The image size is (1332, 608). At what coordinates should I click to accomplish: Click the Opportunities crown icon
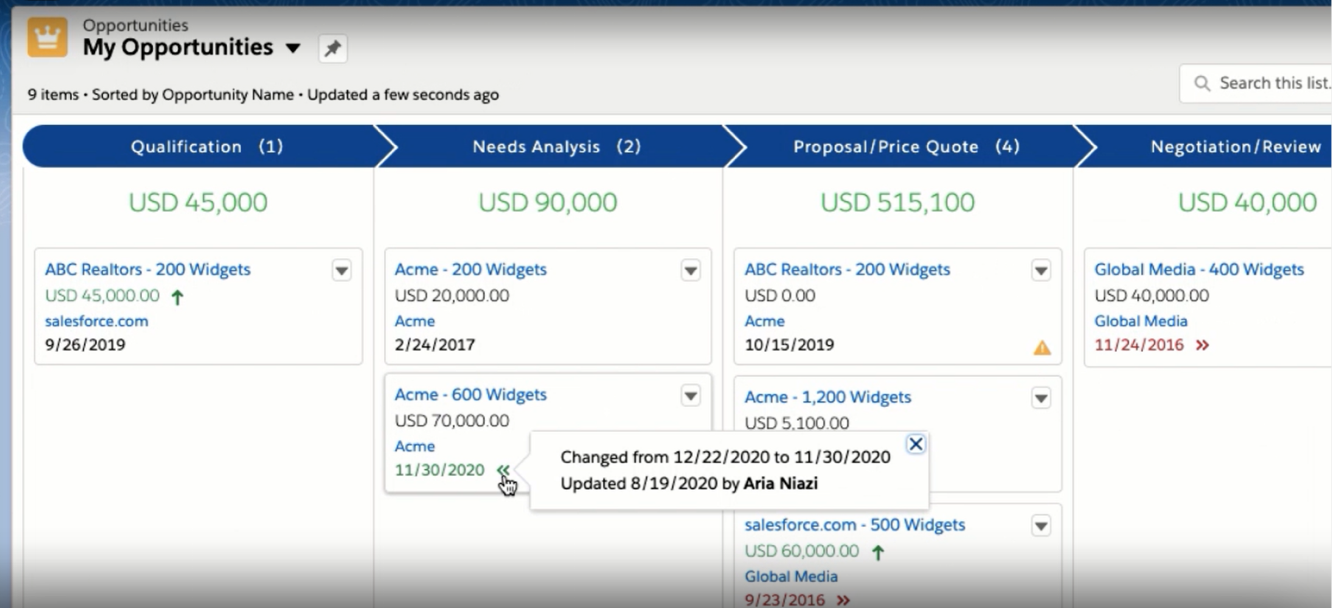tap(47, 38)
